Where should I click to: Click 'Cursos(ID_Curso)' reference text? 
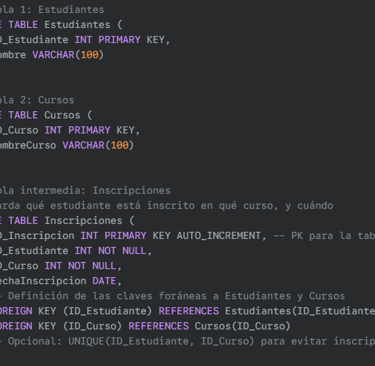[243, 326]
